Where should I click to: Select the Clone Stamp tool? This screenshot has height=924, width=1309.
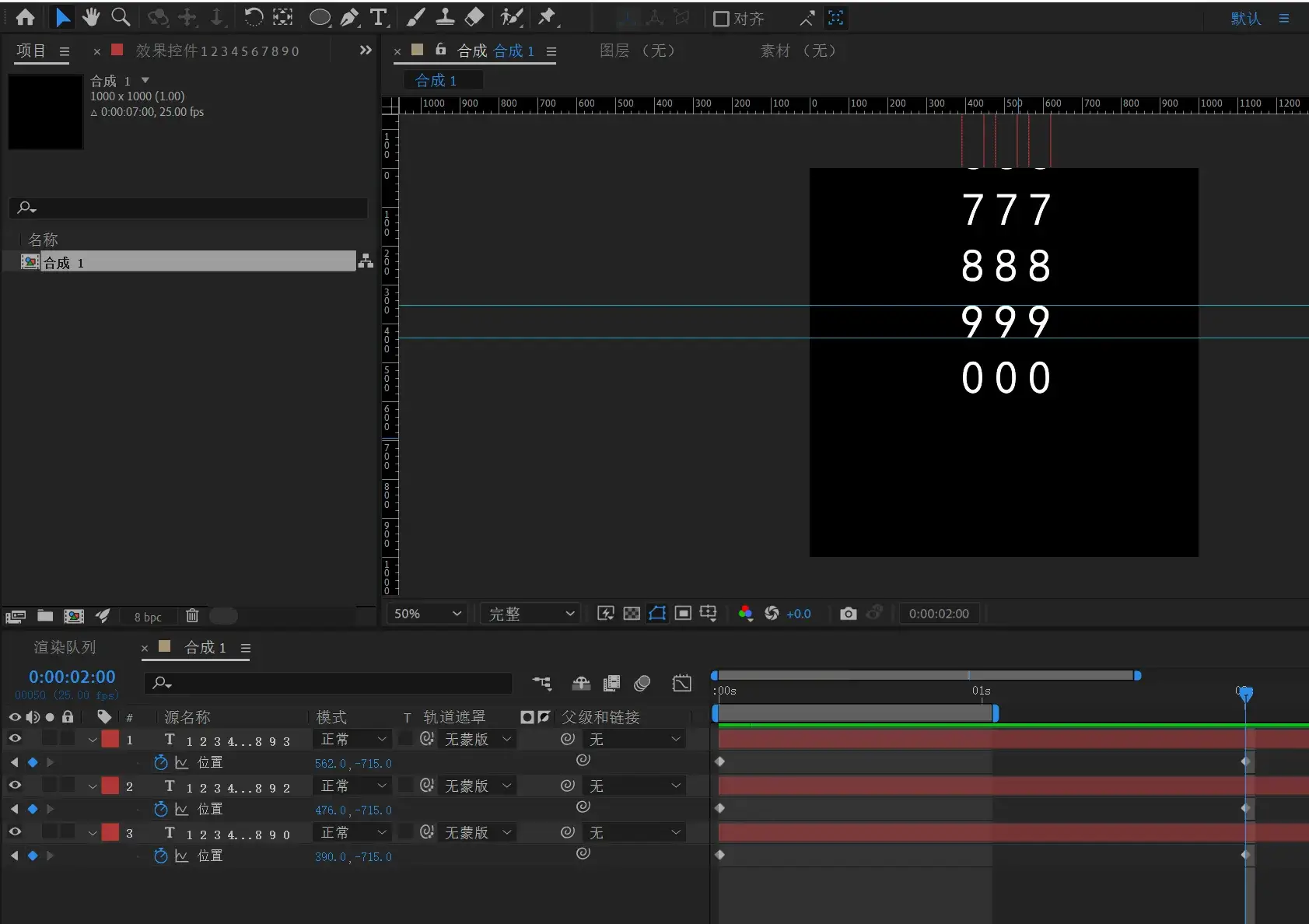[445, 17]
